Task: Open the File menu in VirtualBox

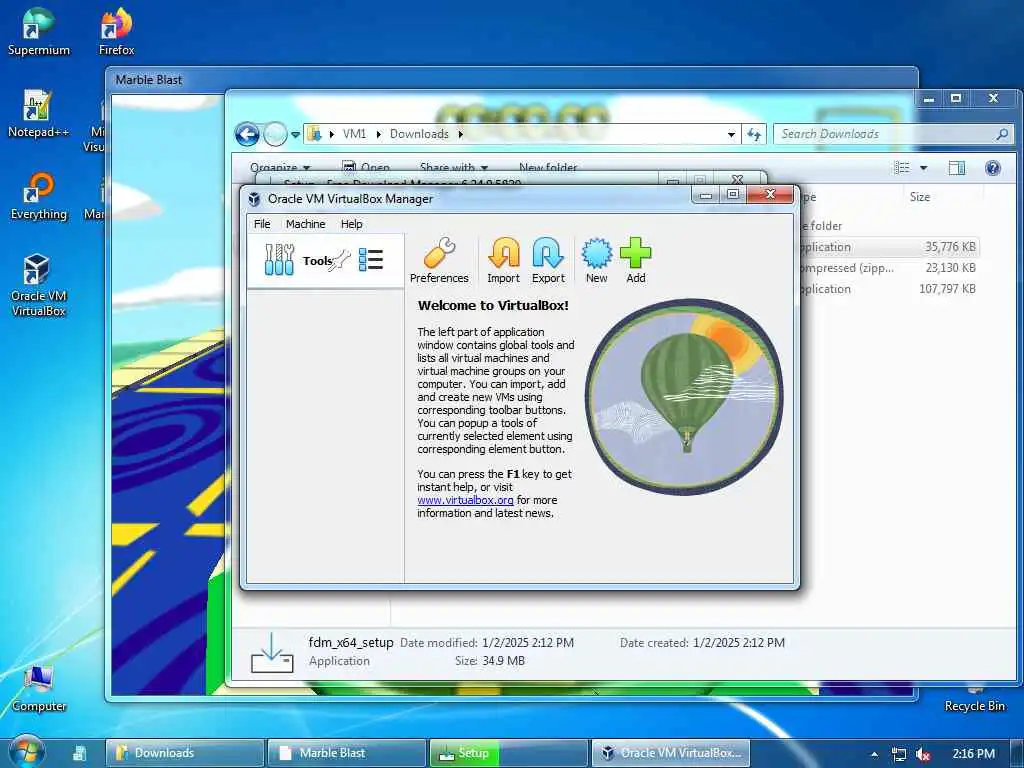Action: tap(262, 224)
